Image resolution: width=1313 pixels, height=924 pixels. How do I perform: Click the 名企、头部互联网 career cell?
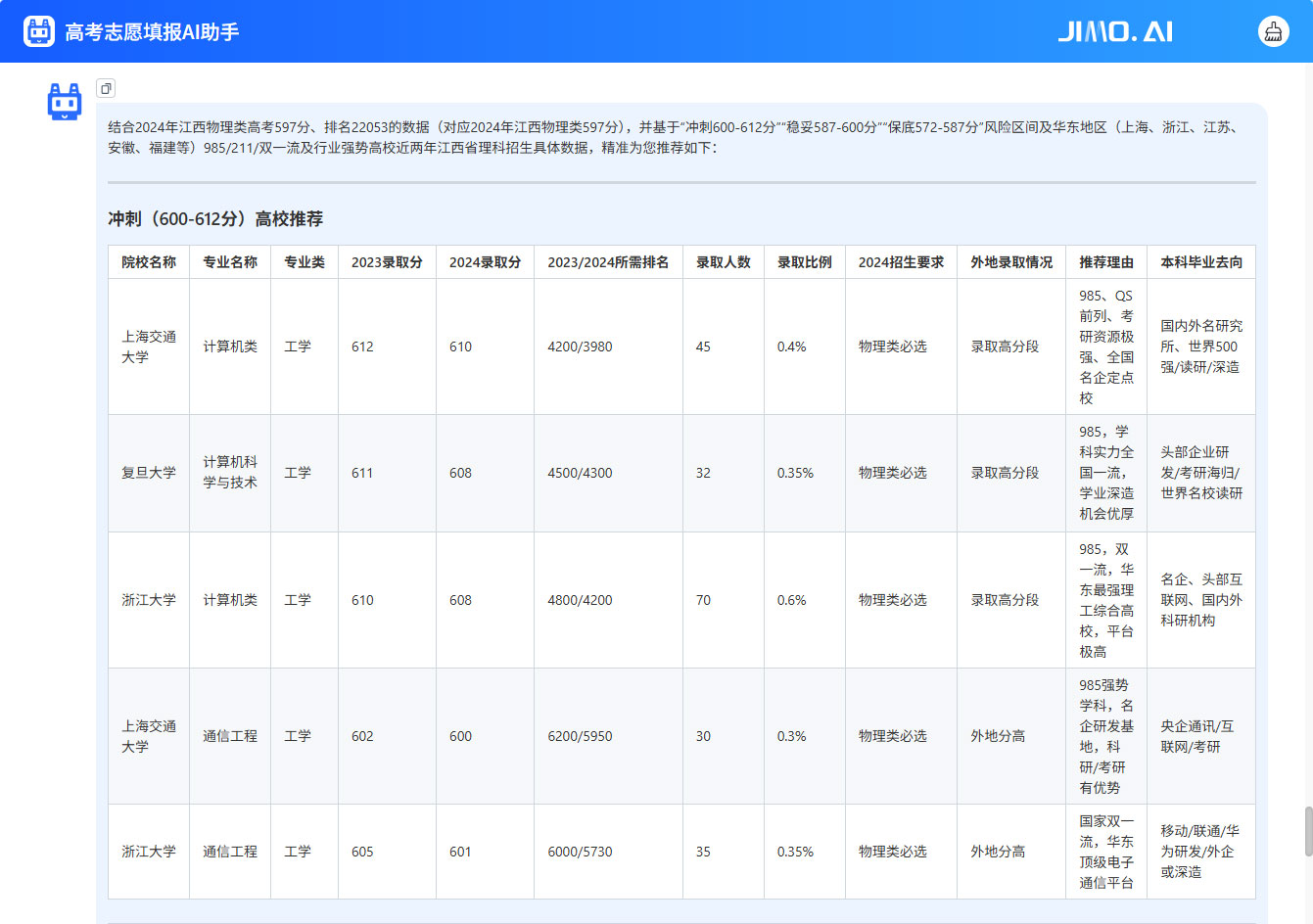pos(1201,600)
